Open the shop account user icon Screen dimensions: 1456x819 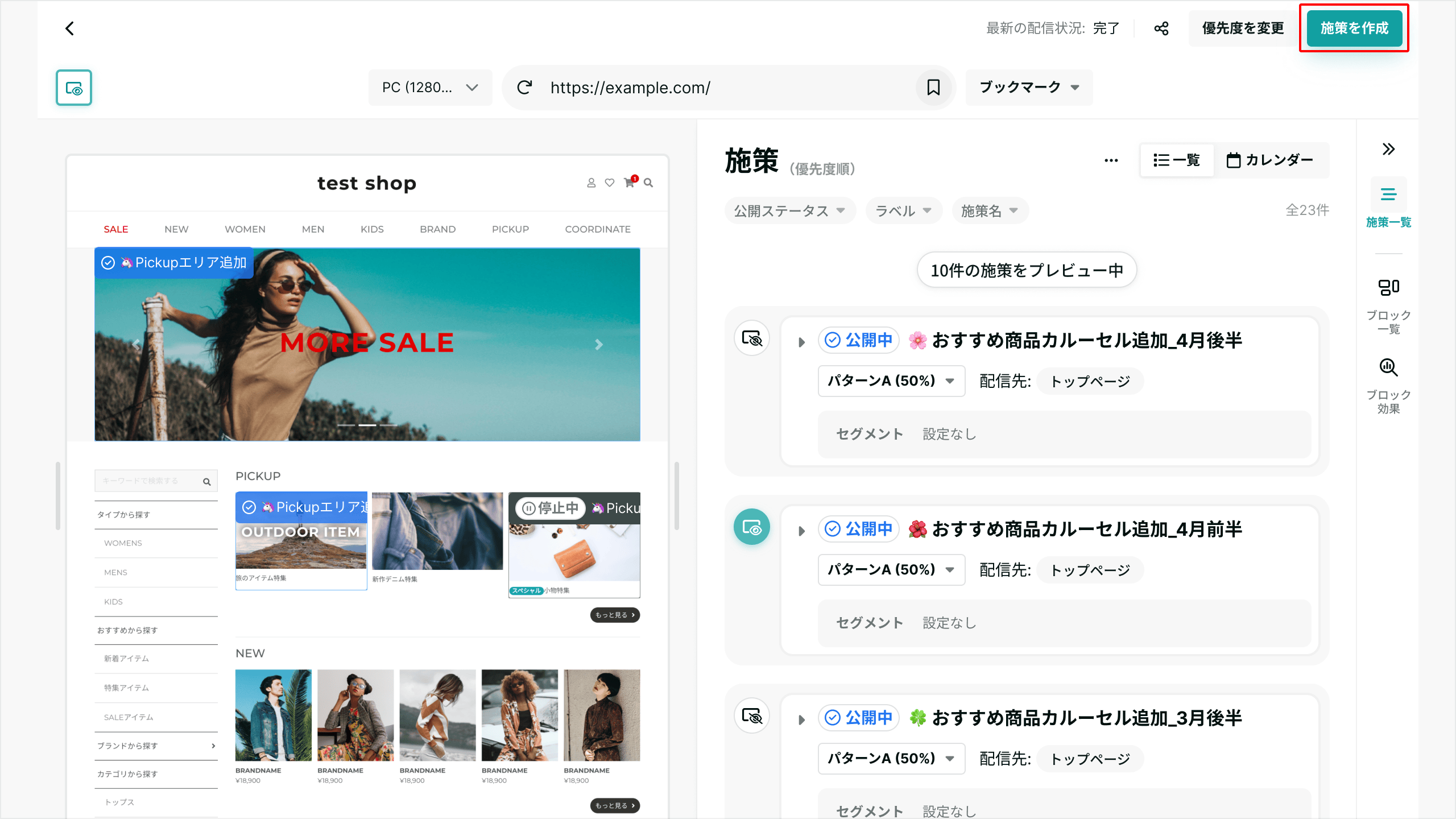click(591, 183)
